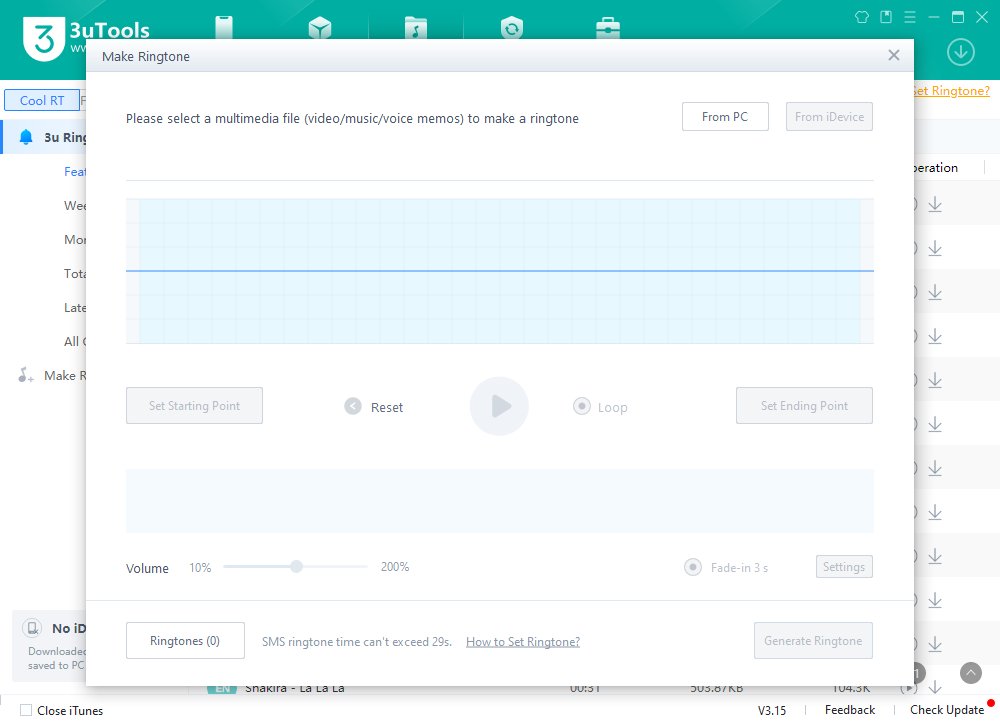The image size is (1000, 725).
Task: Select the Featured sidebar category
Action: point(75,172)
